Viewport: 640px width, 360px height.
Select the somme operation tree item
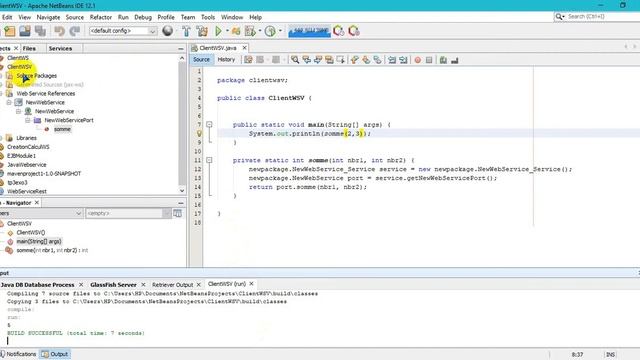click(62, 129)
